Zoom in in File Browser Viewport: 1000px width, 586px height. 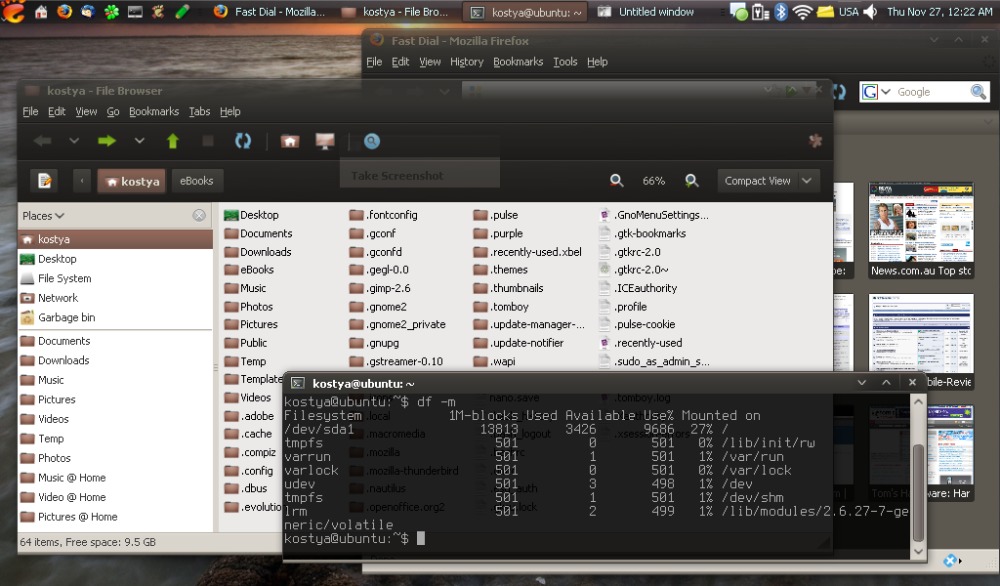click(691, 181)
